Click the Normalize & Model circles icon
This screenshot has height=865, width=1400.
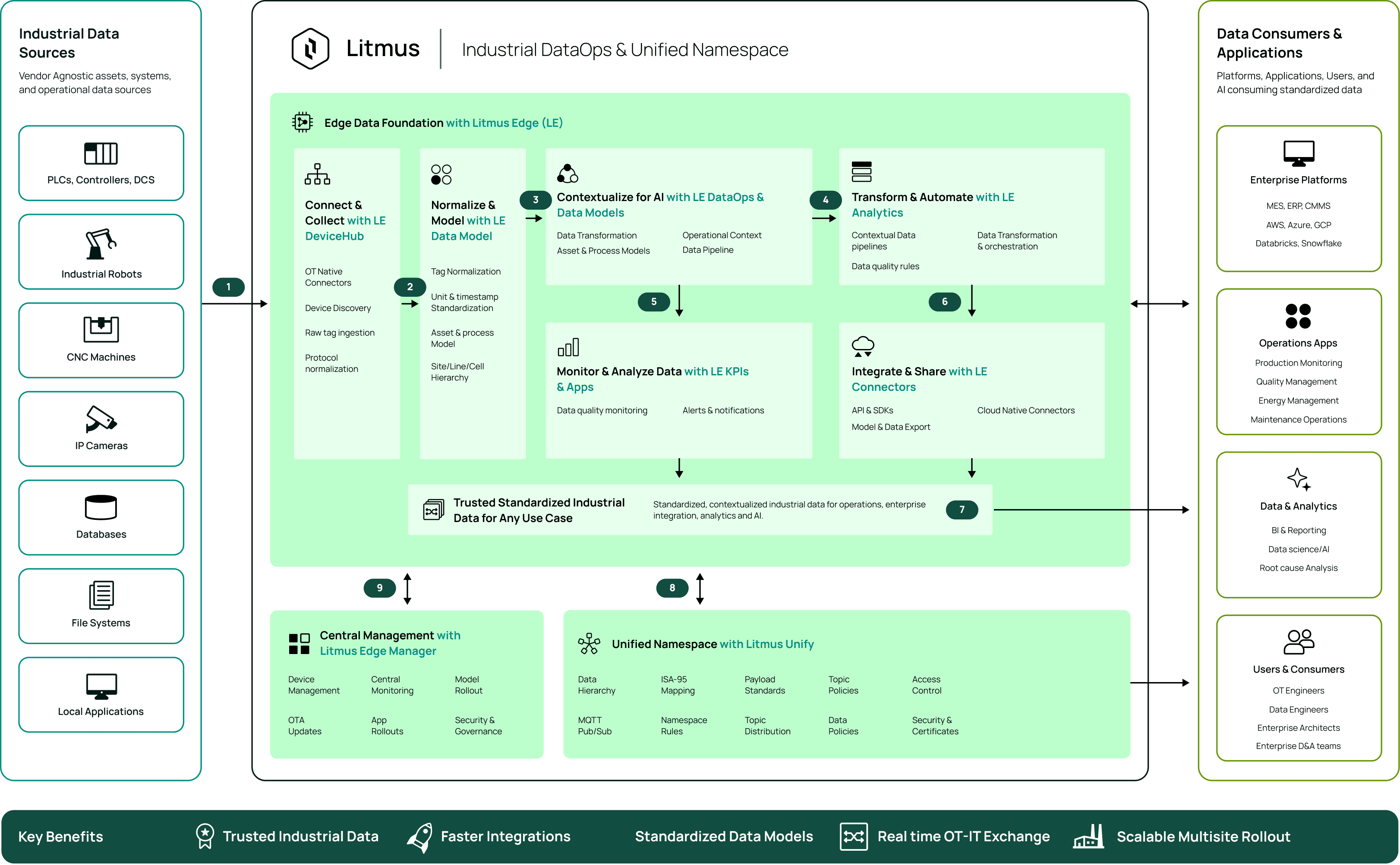point(441,174)
